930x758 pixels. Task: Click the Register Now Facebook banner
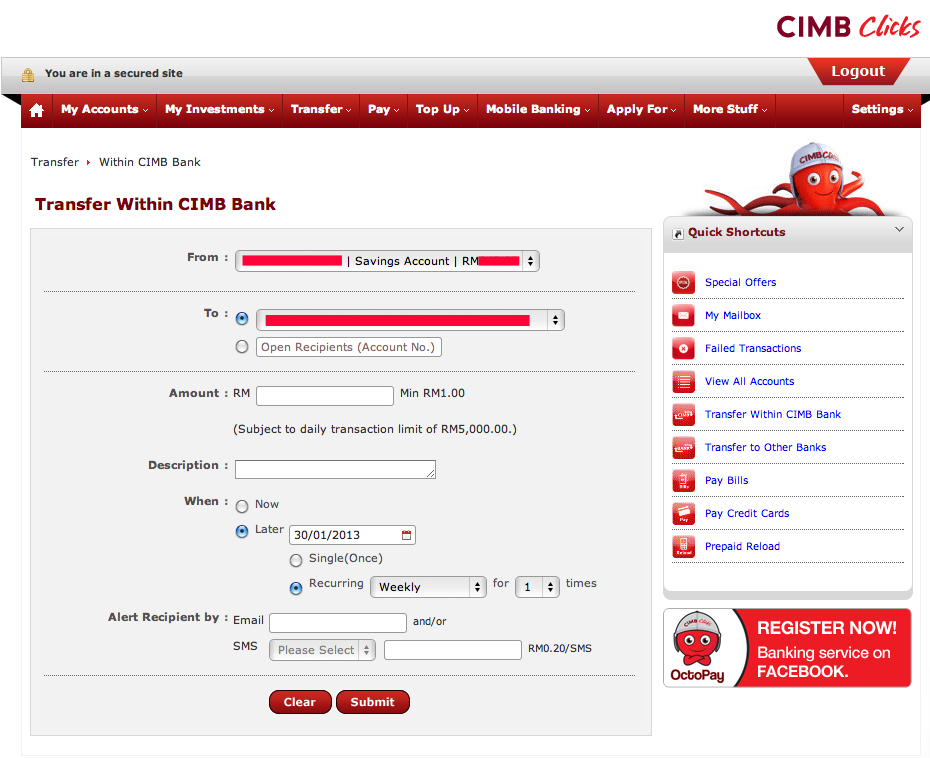pyautogui.click(x=788, y=648)
